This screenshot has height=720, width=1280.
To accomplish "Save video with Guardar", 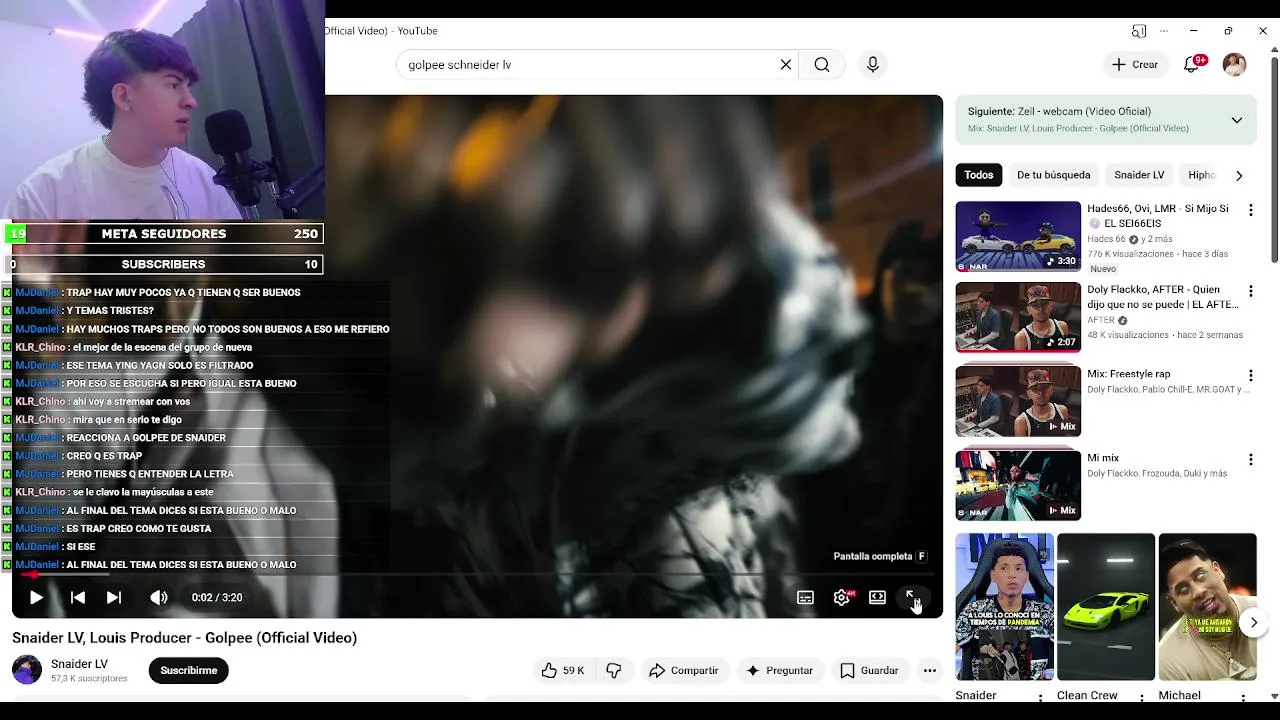I will point(869,670).
